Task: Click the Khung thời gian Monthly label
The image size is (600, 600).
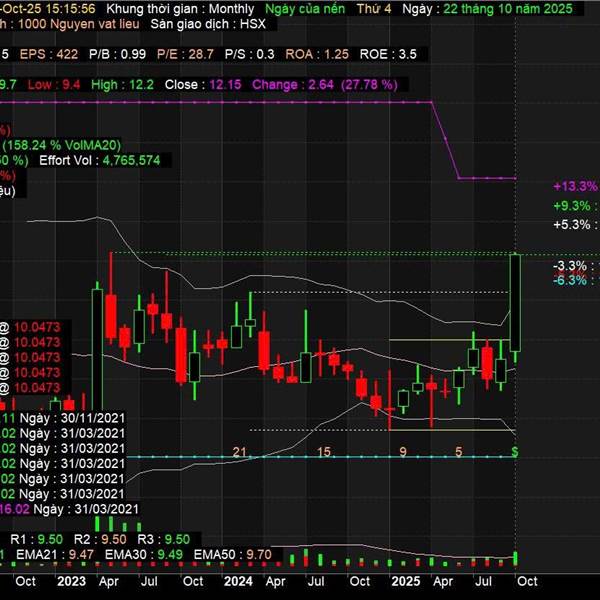Action: [180, 8]
